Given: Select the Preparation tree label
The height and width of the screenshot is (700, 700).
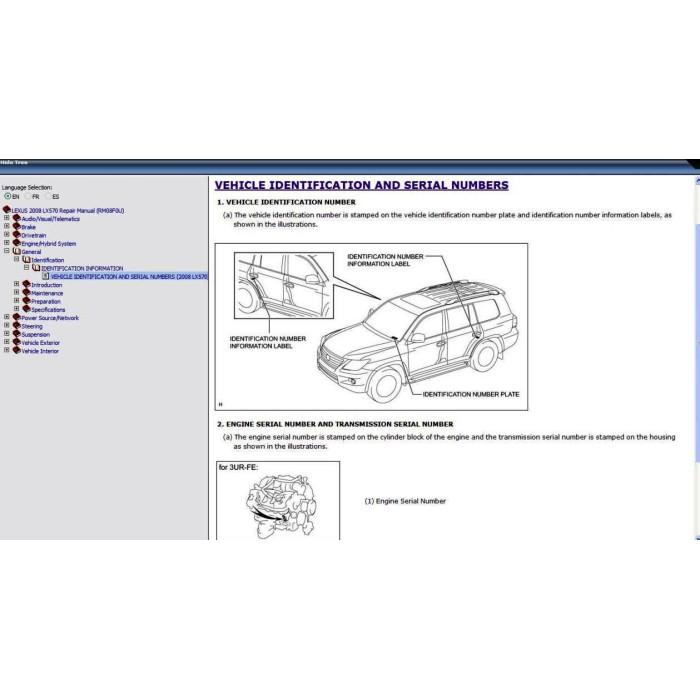Looking at the screenshot, I should coord(46,302).
